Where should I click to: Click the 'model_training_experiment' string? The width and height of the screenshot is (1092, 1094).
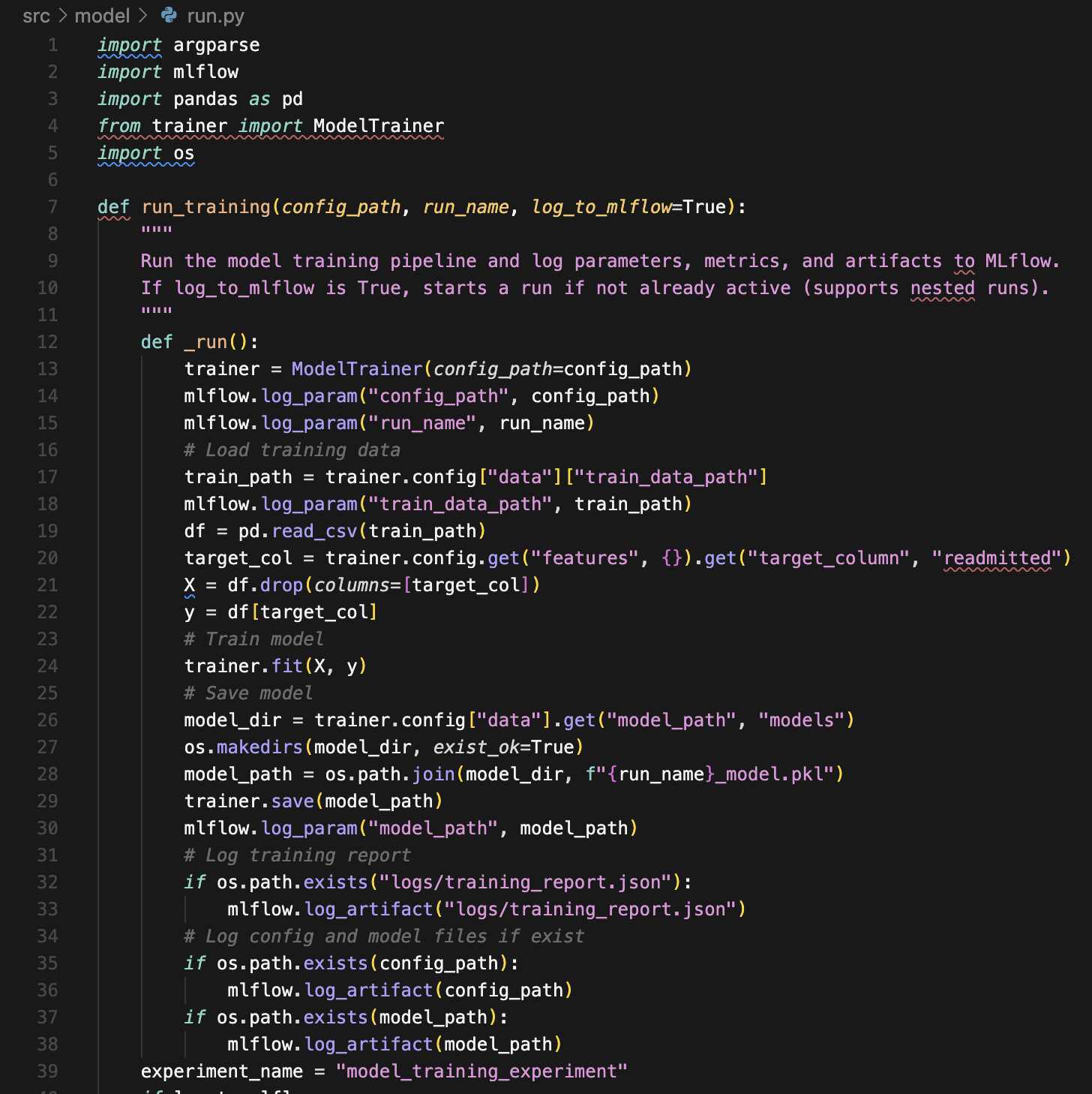[x=481, y=1071]
